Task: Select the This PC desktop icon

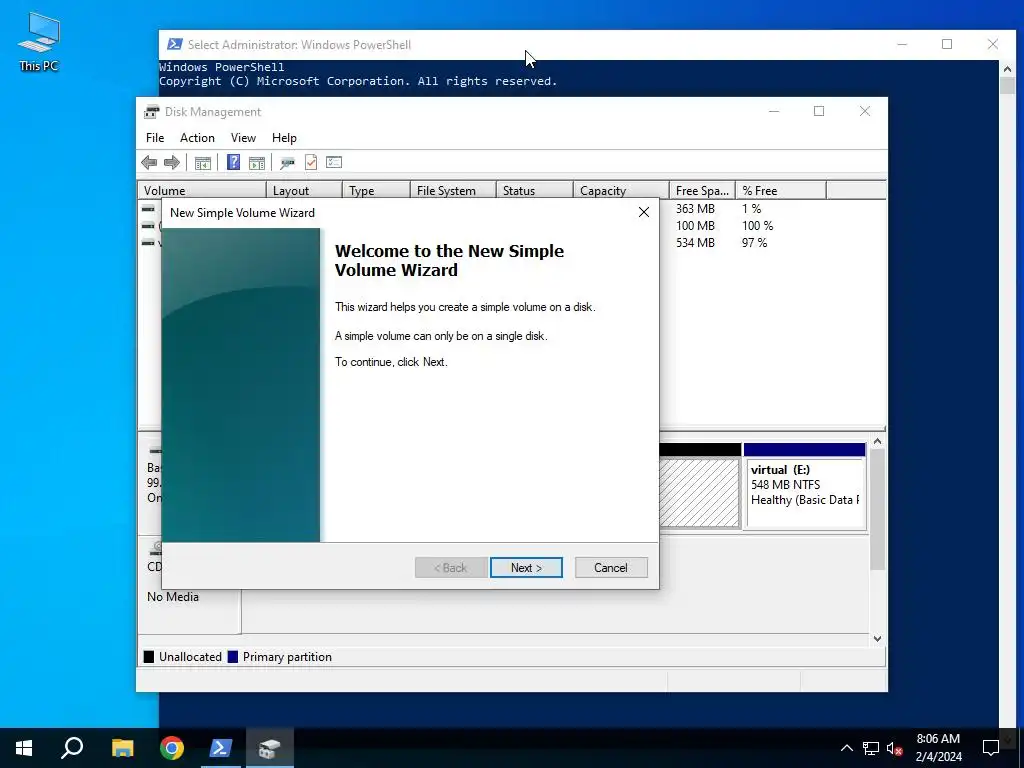Action: [39, 41]
